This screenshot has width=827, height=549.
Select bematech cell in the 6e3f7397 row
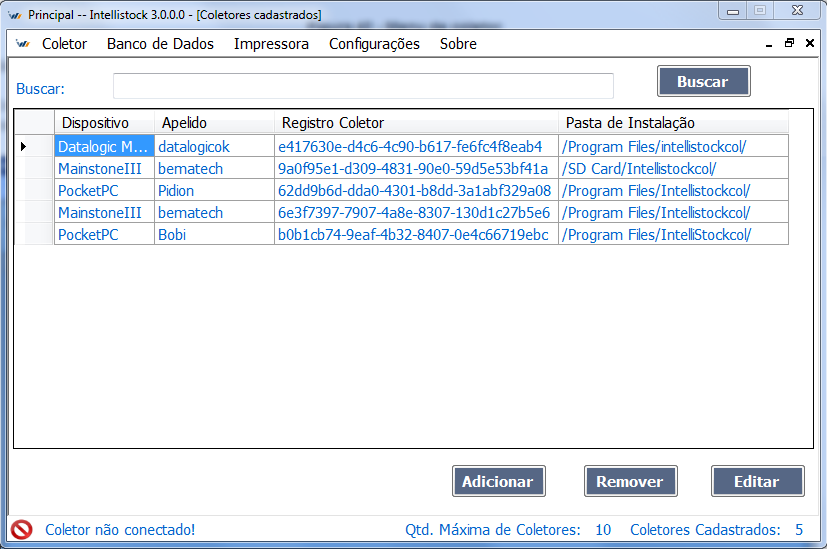214,213
